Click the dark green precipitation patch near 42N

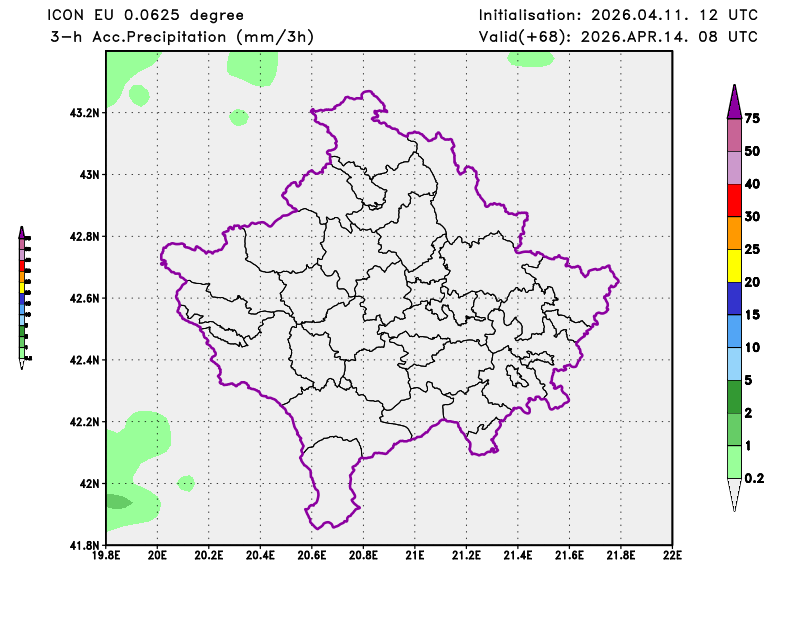click(117, 501)
